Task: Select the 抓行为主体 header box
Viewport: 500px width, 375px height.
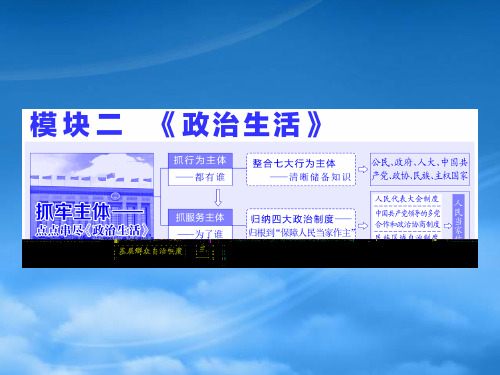Action: tap(200, 160)
